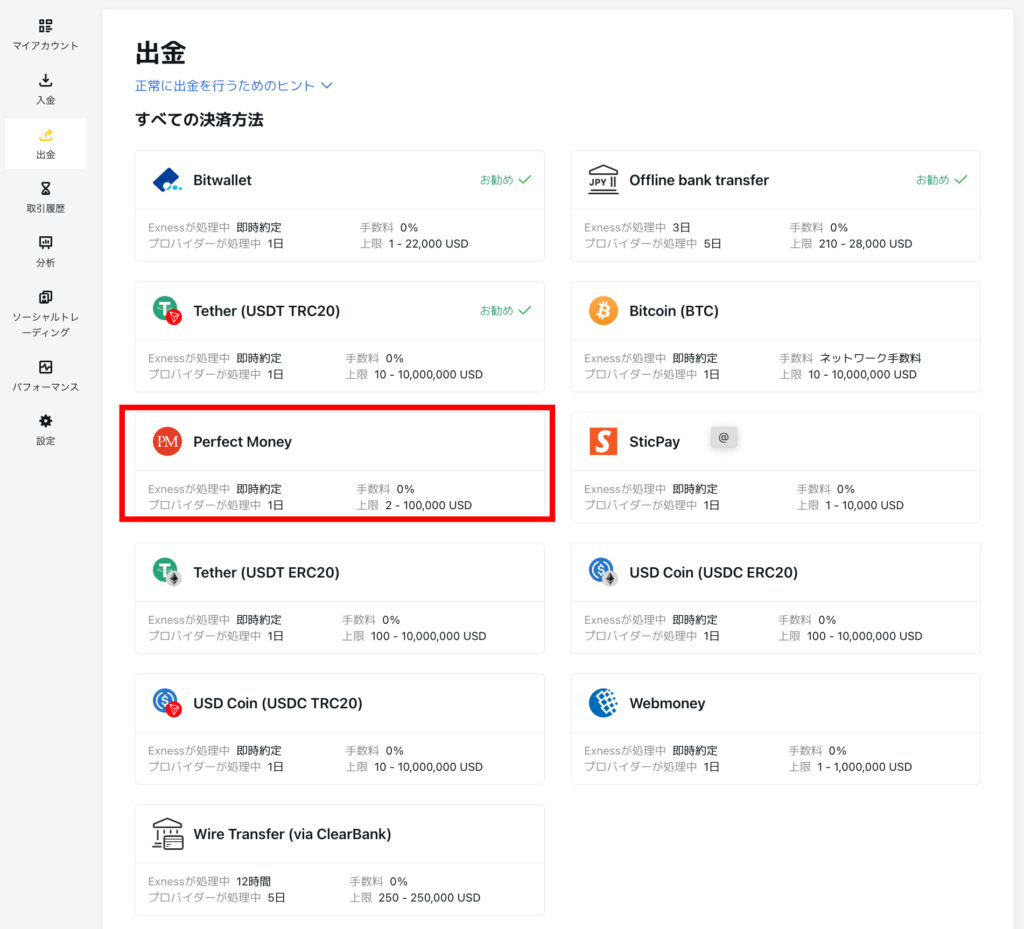1024x929 pixels.
Task: Choose USD Coin (USDC ERC20) method
Action: [775, 598]
